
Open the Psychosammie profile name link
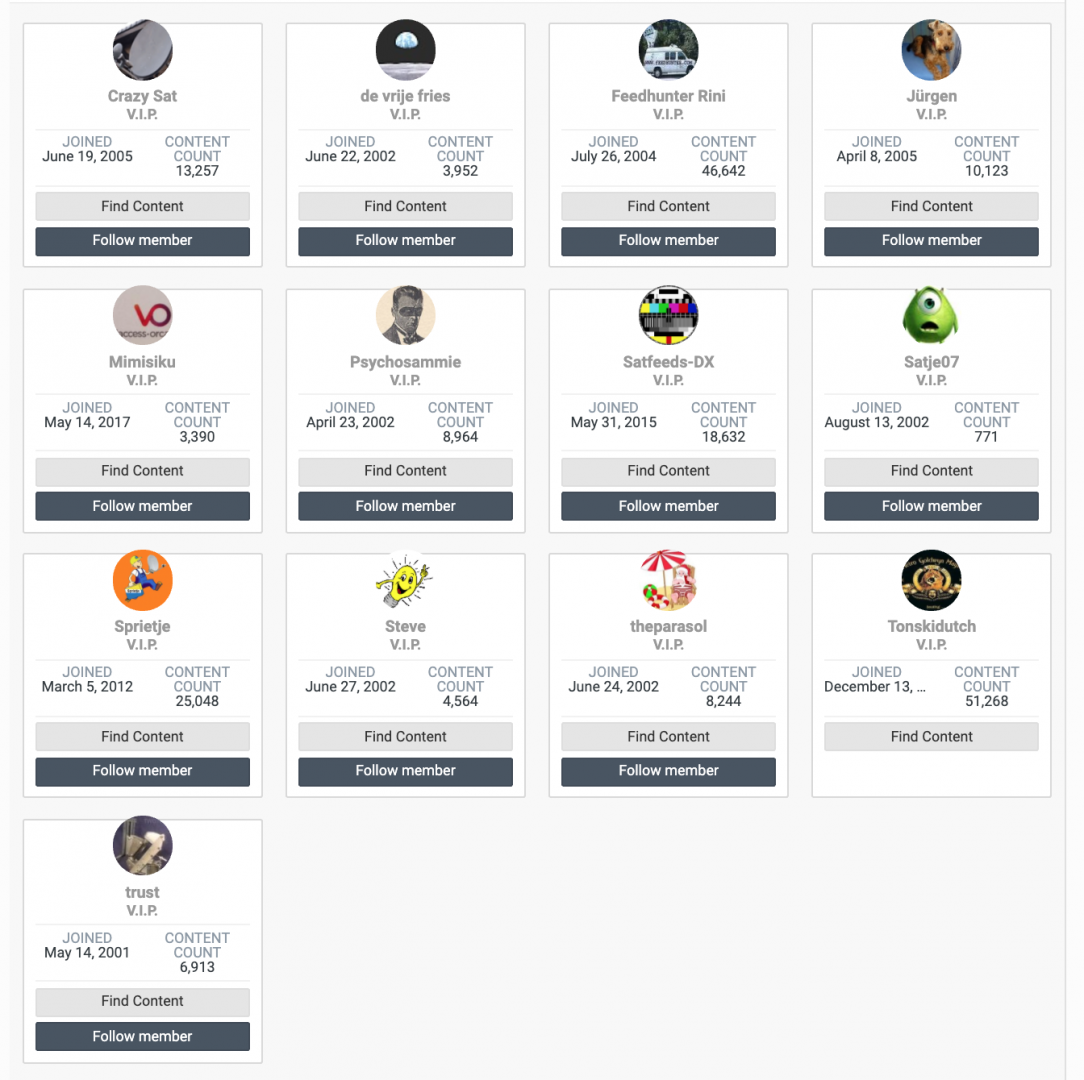tap(405, 362)
